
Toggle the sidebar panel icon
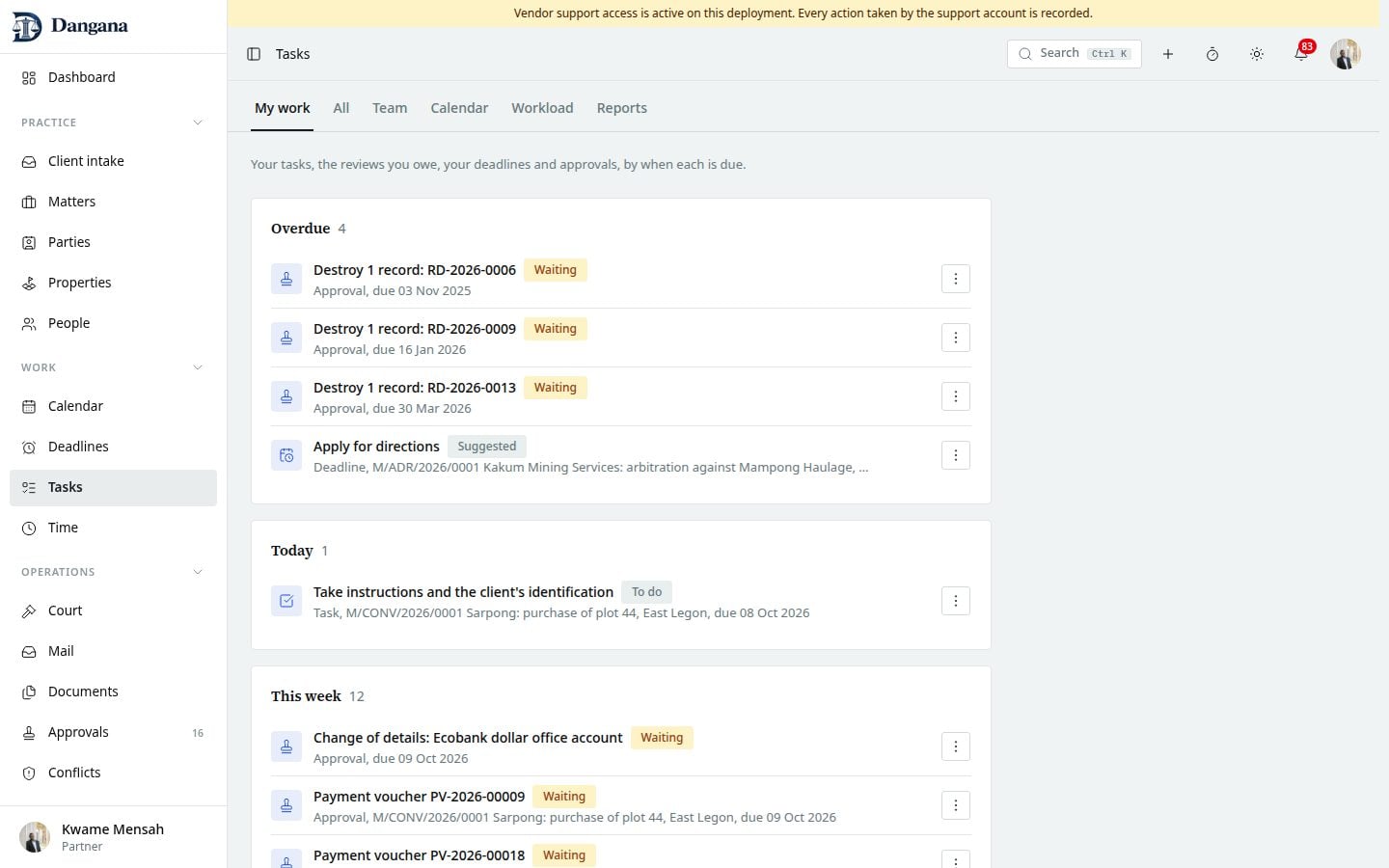pos(254,54)
